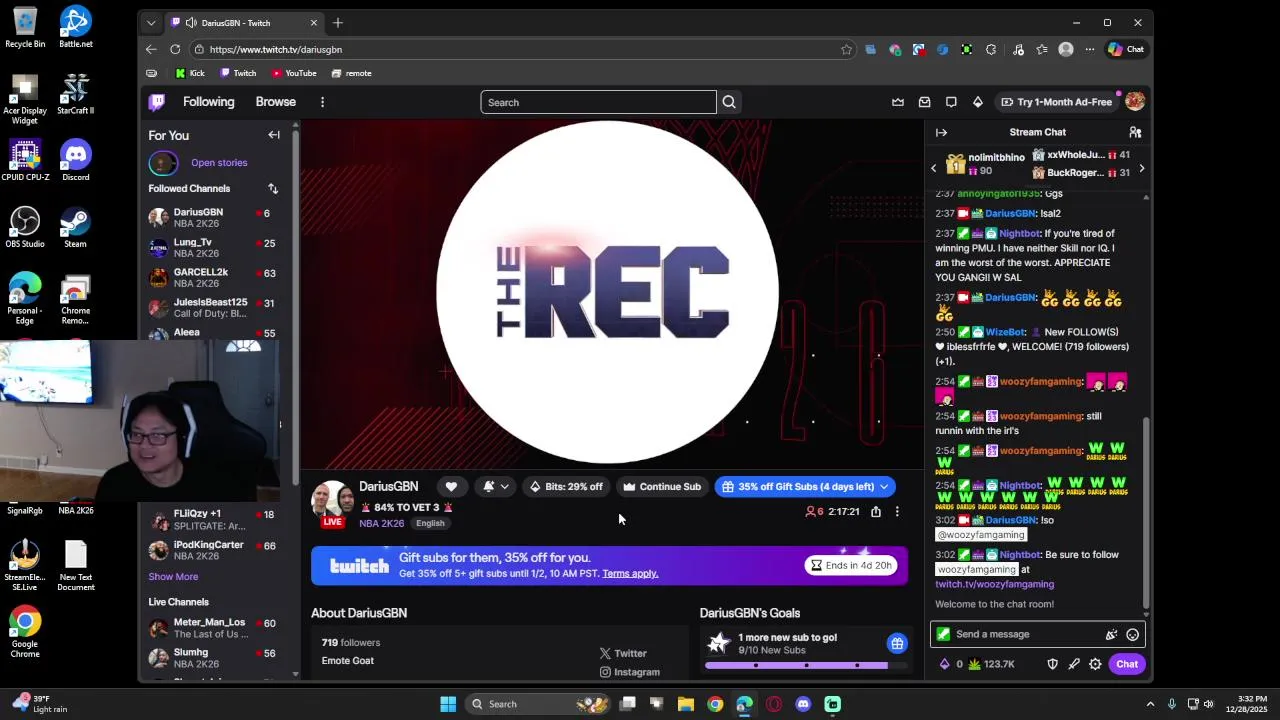Add this page to browser favorites

(x=846, y=49)
